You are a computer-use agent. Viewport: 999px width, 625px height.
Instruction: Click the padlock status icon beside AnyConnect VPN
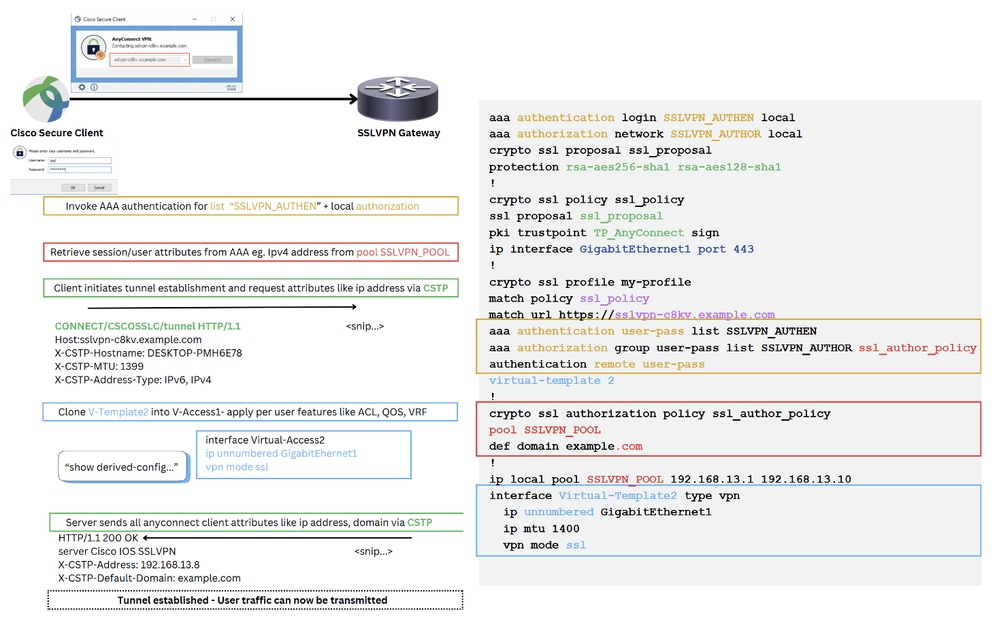[93, 48]
